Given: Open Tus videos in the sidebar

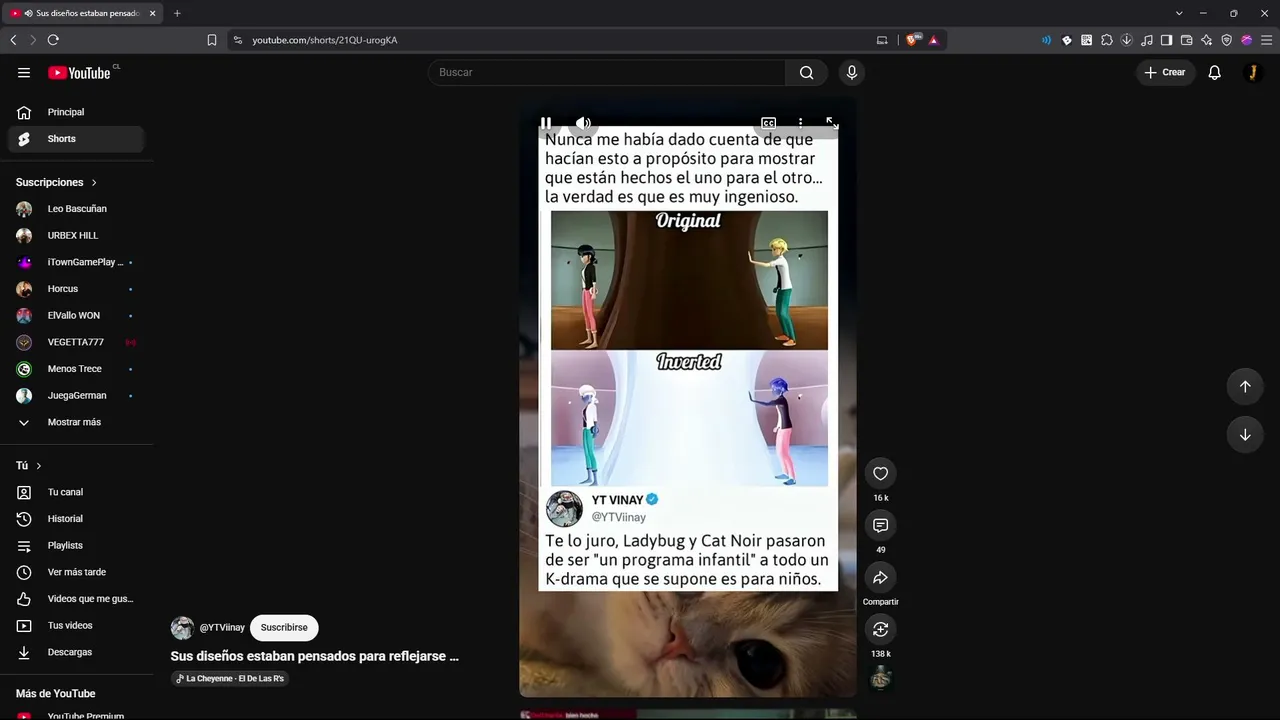Looking at the screenshot, I should [x=76, y=625].
